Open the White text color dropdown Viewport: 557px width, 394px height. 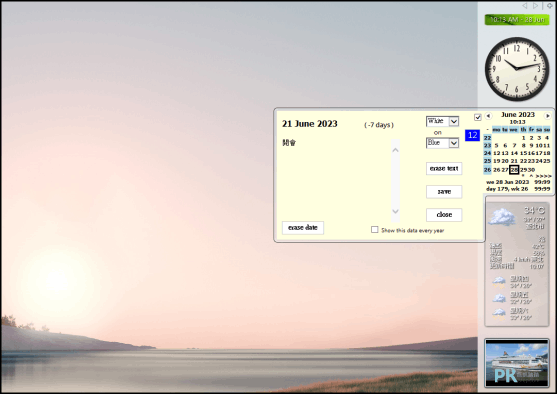(443, 121)
